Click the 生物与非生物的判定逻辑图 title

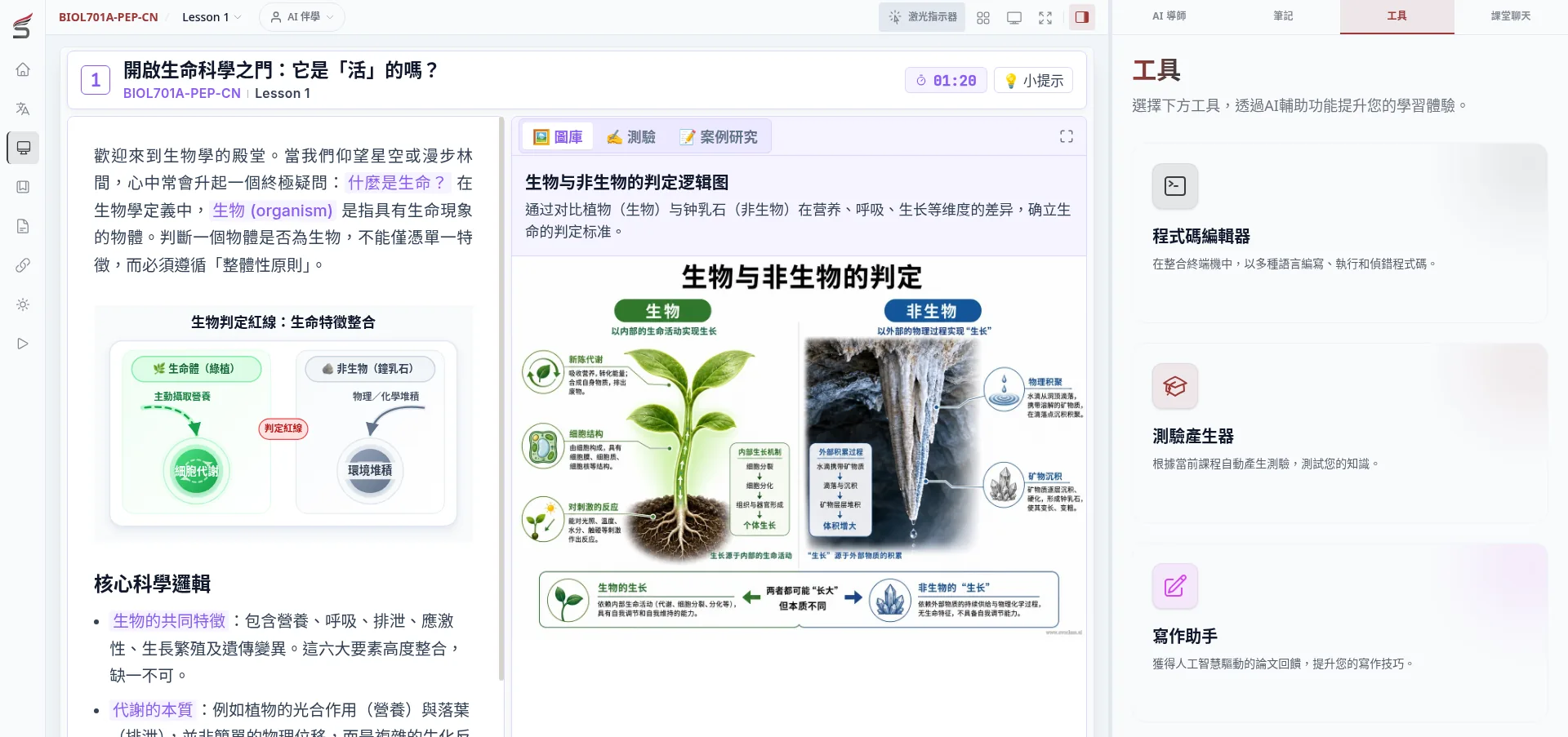(x=627, y=183)
